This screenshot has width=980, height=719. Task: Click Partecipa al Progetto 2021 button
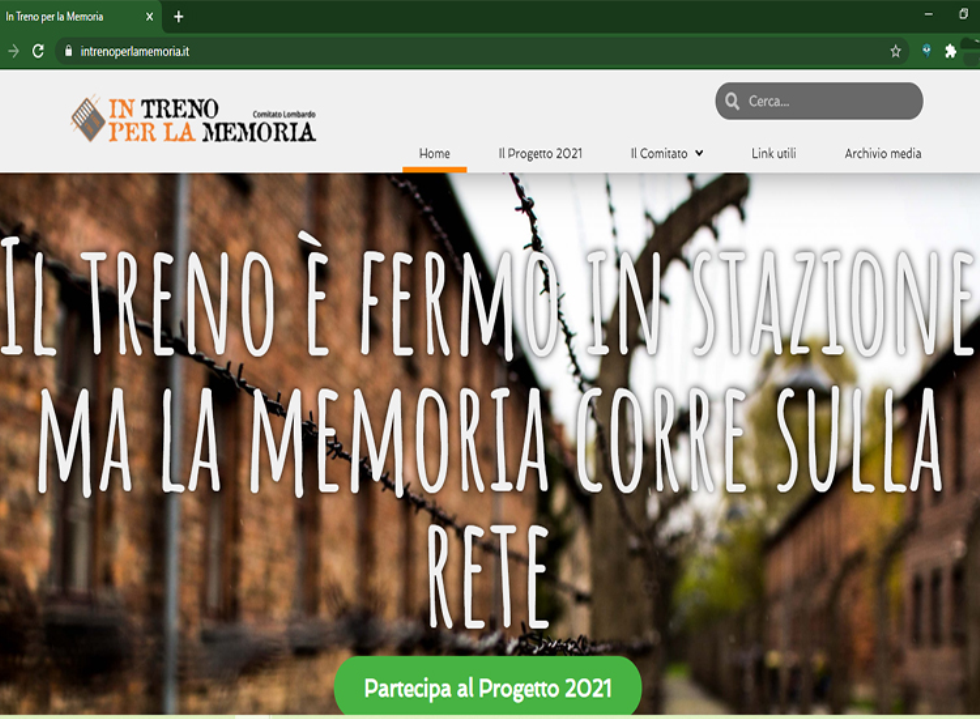[488, 687]
